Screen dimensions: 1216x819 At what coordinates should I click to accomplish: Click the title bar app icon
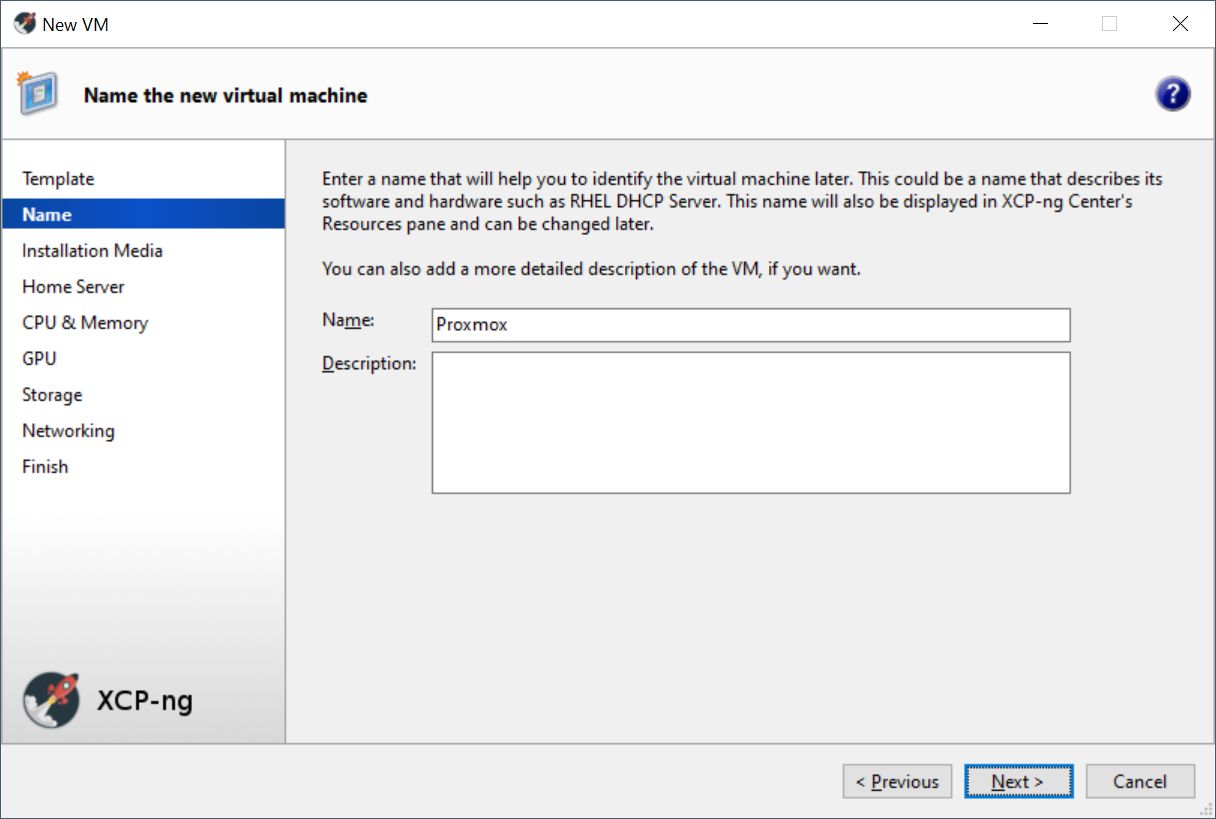click(24, 24)
